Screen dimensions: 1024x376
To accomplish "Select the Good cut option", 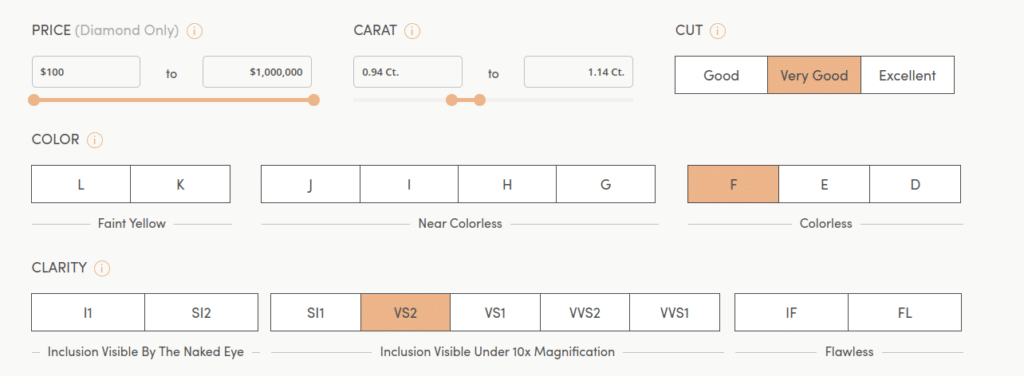I will coord(721,75).
